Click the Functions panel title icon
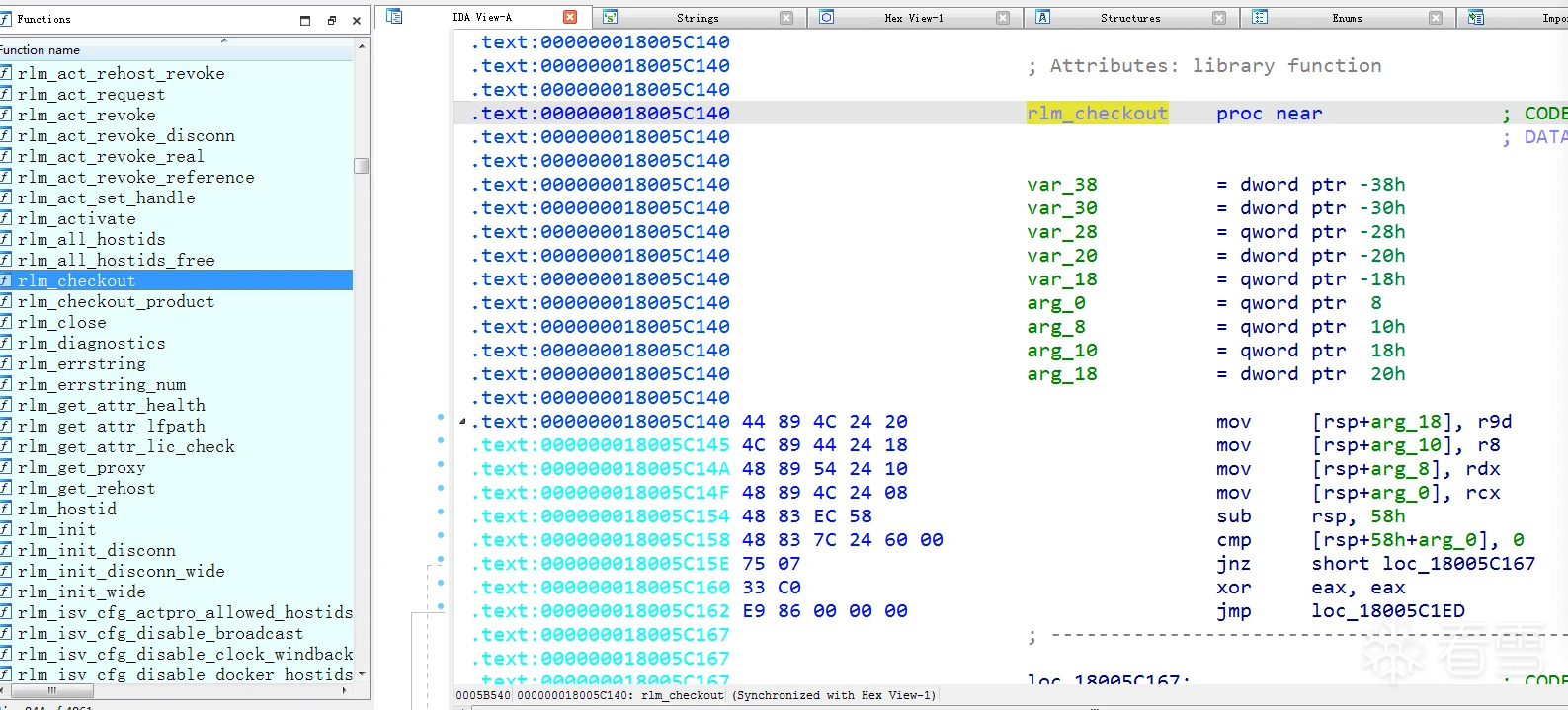The width and height of the screenshot is (1568, 710). tap(5, 19)
